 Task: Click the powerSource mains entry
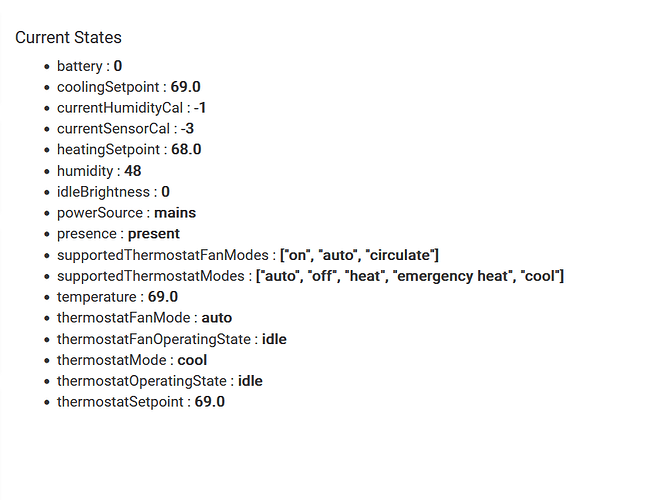click(126, 213)
